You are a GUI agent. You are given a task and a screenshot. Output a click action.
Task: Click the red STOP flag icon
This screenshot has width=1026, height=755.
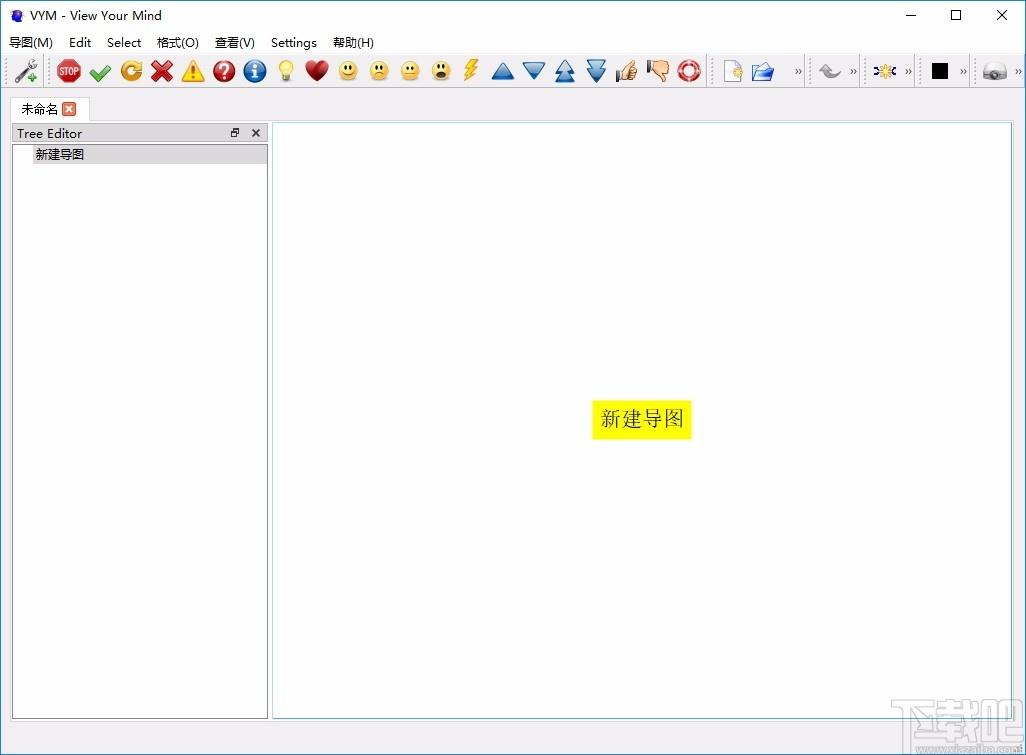coord(69,71)
